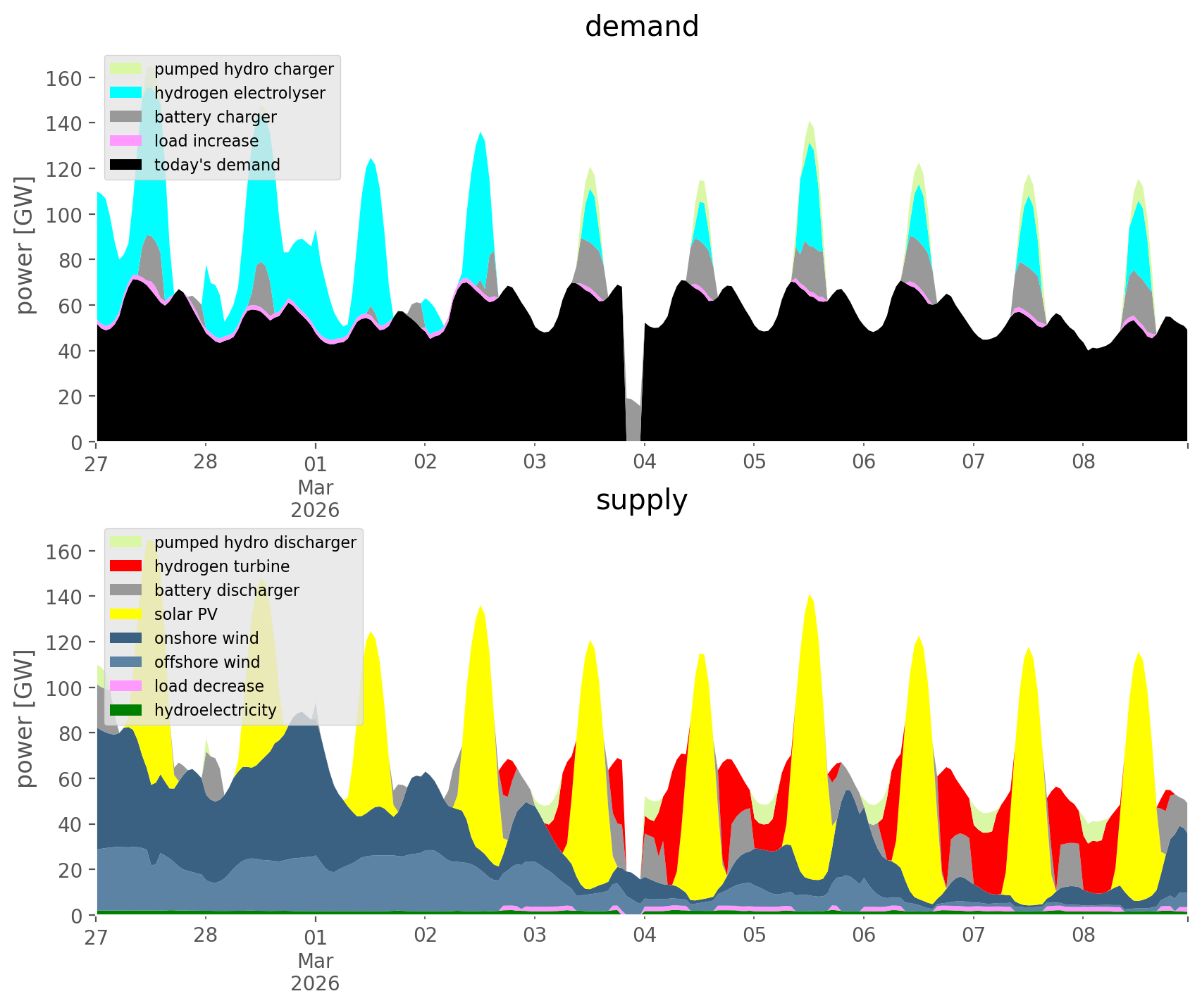Click the green hydroelectricity legend swatch

pyautogui.click(x=127, y=710)
